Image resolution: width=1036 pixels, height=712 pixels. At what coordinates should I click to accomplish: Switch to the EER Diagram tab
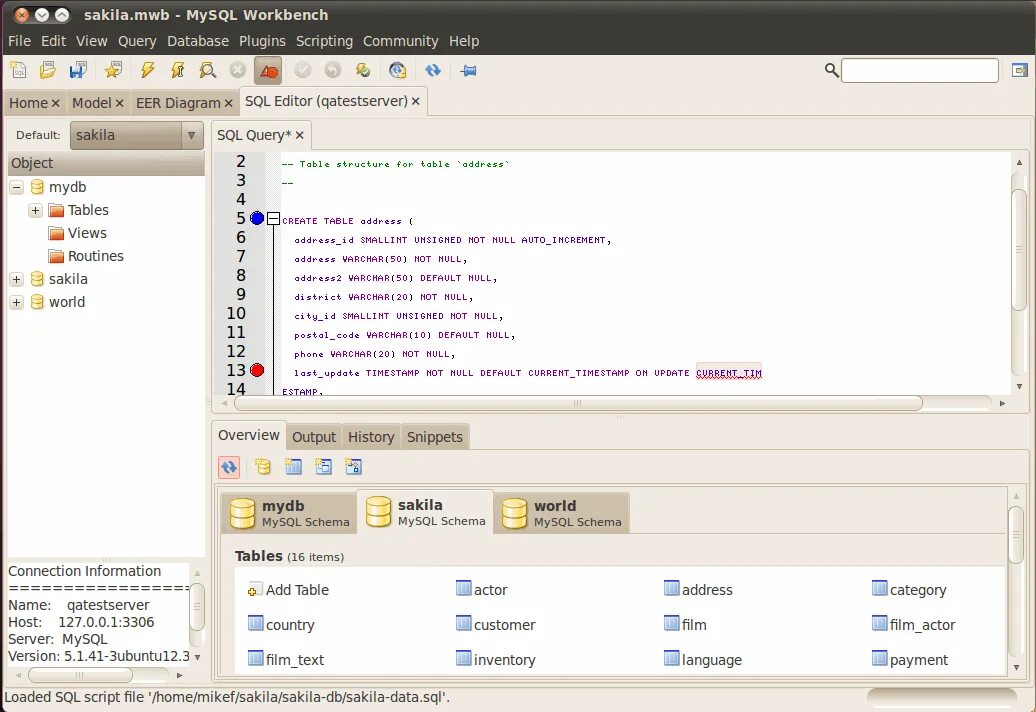click(177, 102)
